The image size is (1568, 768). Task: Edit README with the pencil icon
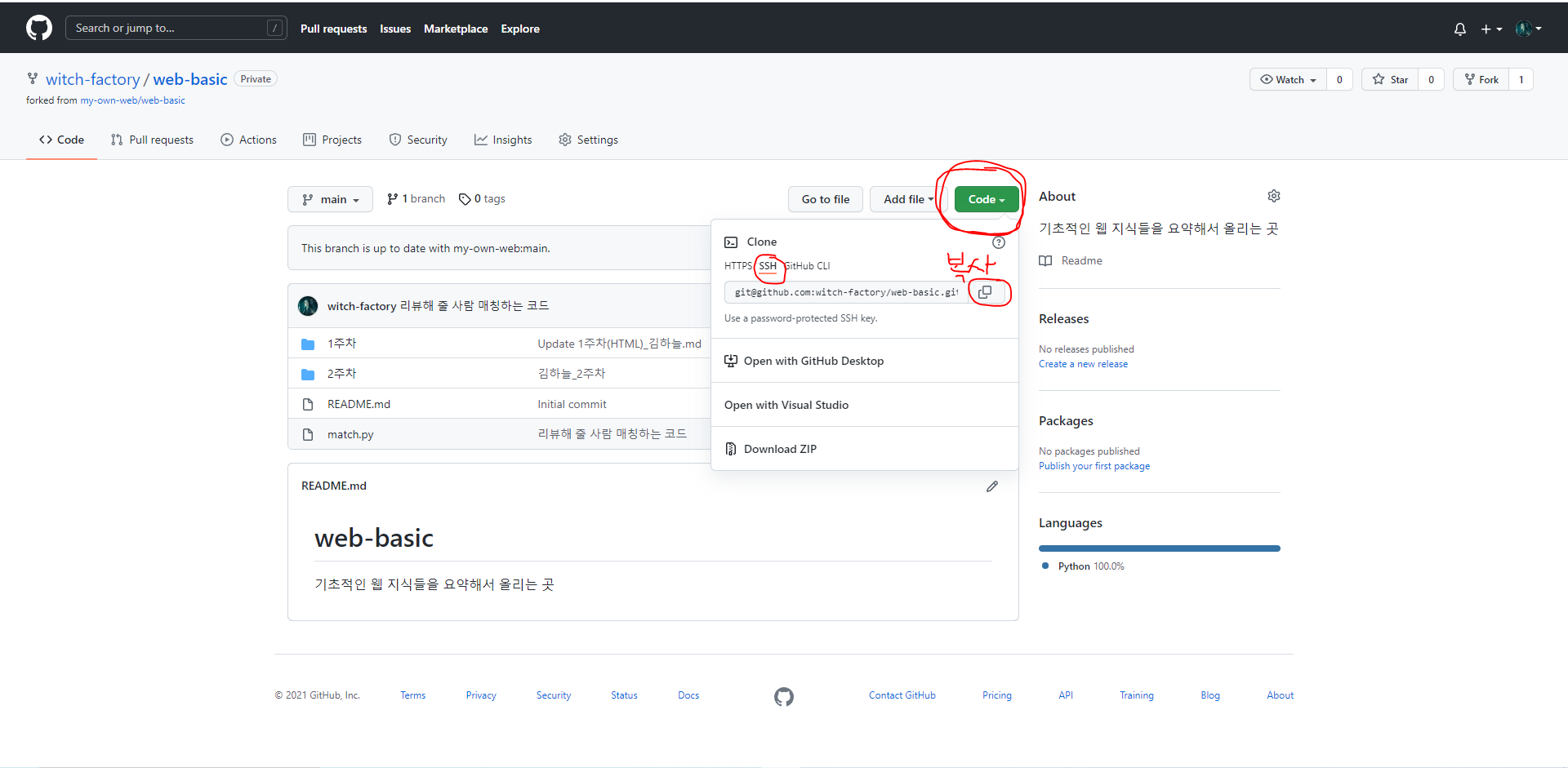pyautogui.click(x=991, y=486)
